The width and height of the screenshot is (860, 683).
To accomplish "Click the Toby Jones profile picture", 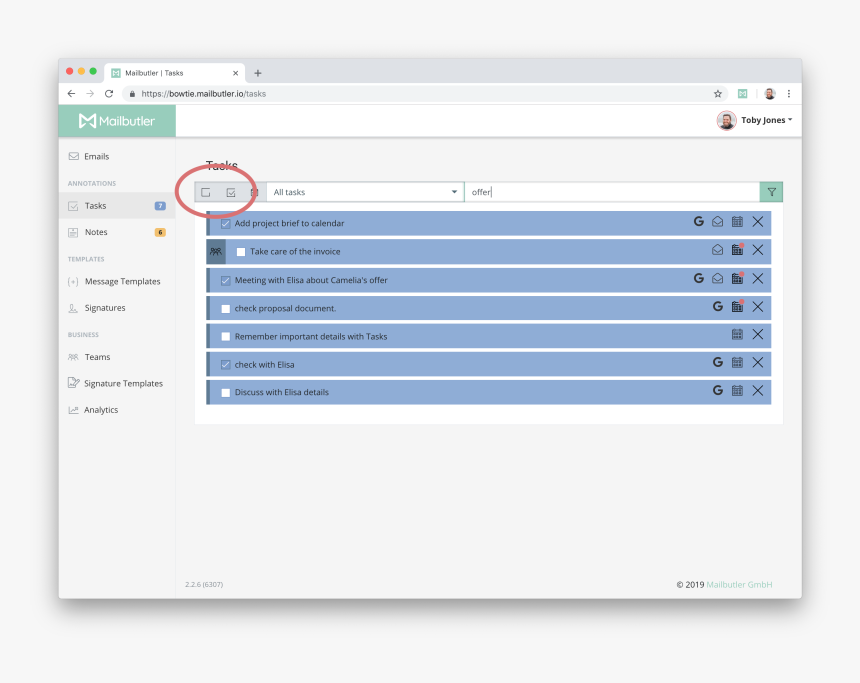I will (x=727, y=120).
